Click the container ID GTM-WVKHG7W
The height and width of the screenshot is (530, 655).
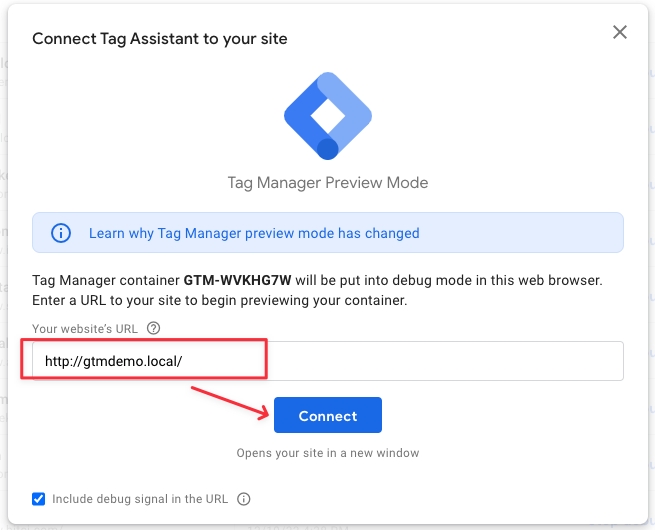237,280
